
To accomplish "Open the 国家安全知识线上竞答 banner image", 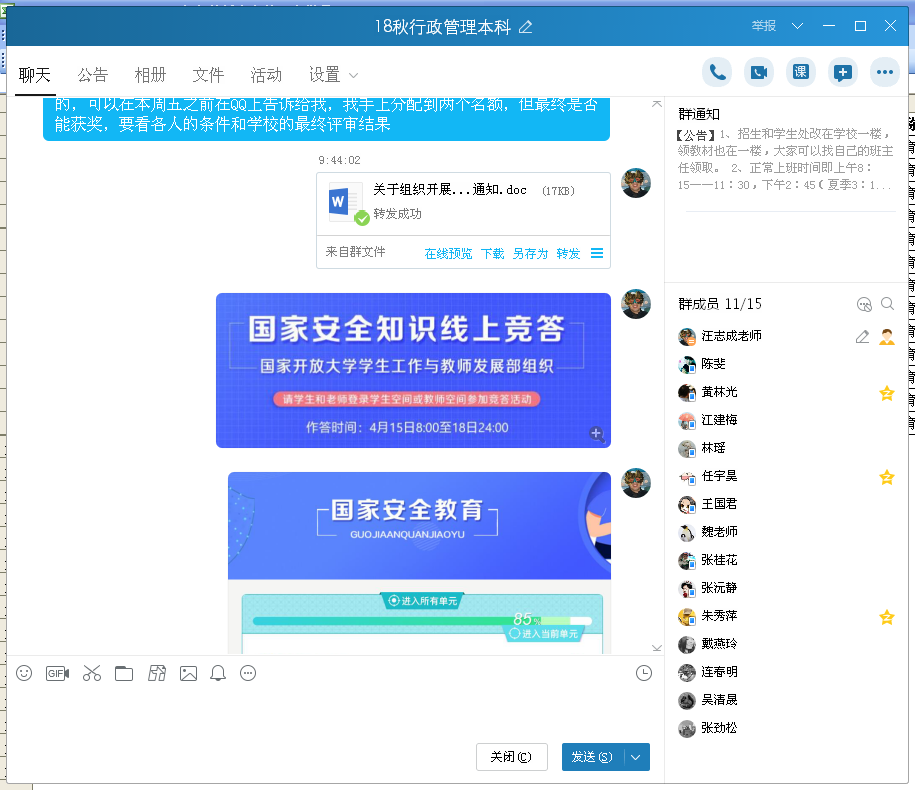I will (413, 370).
